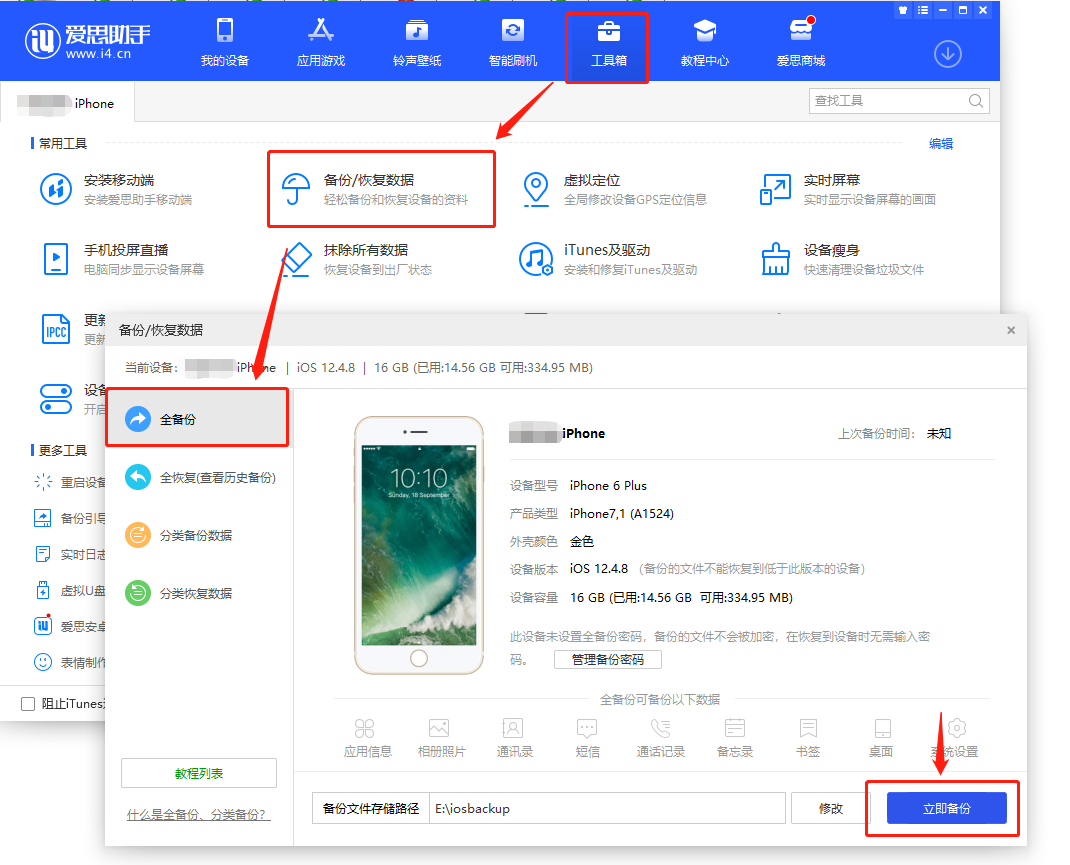Click the 产品类型 value iPhone7,1 (A1524)
1070x865 pixels.
click(622, 514)
